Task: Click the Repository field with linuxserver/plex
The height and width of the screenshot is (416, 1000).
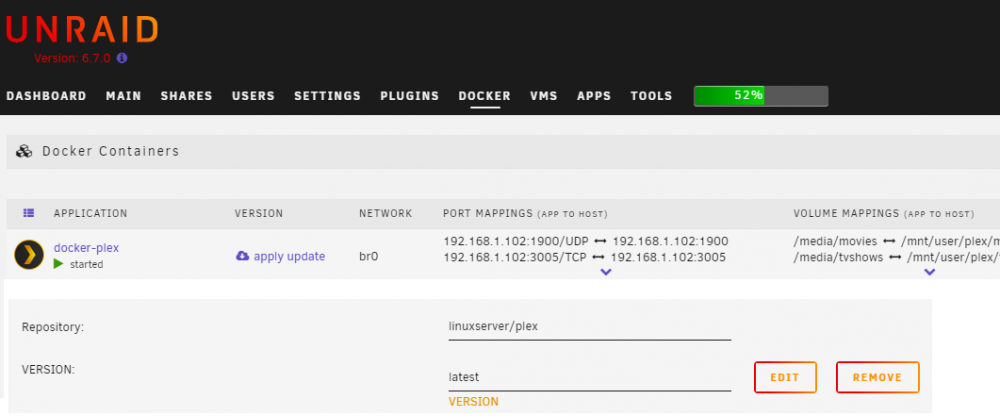Action: [x=589, y=327]
